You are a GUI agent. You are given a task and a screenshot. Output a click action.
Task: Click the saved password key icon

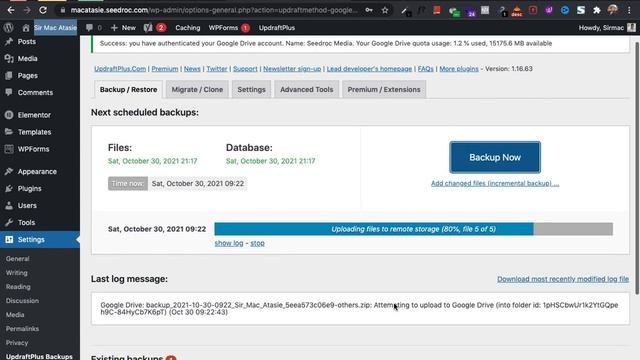pyautogui.click(x=369, y=10)
